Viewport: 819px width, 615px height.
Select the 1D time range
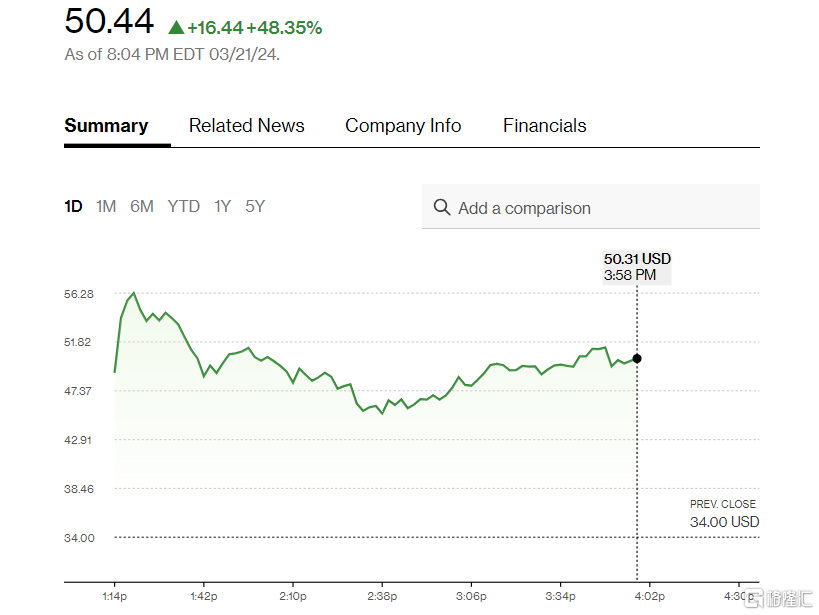(x=73, y=207)
